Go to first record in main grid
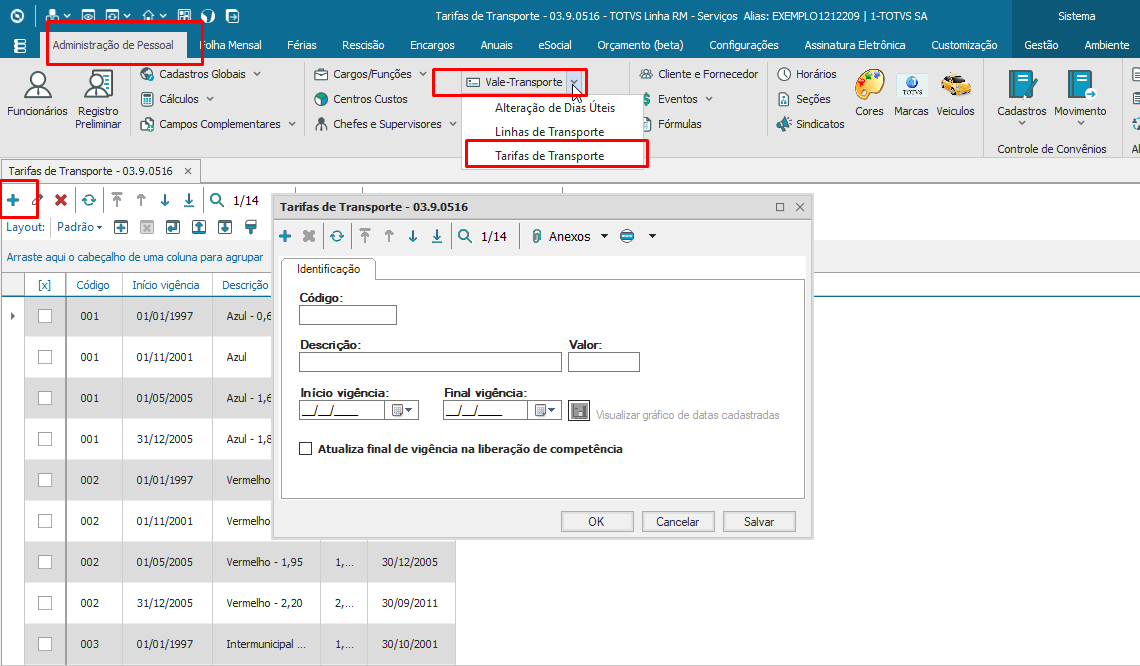 pos(117,200)
